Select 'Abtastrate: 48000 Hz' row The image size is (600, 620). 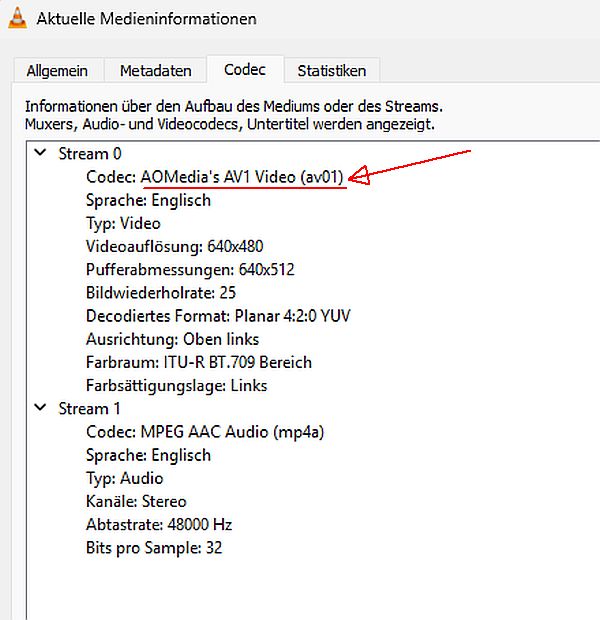tap(159, 525)
